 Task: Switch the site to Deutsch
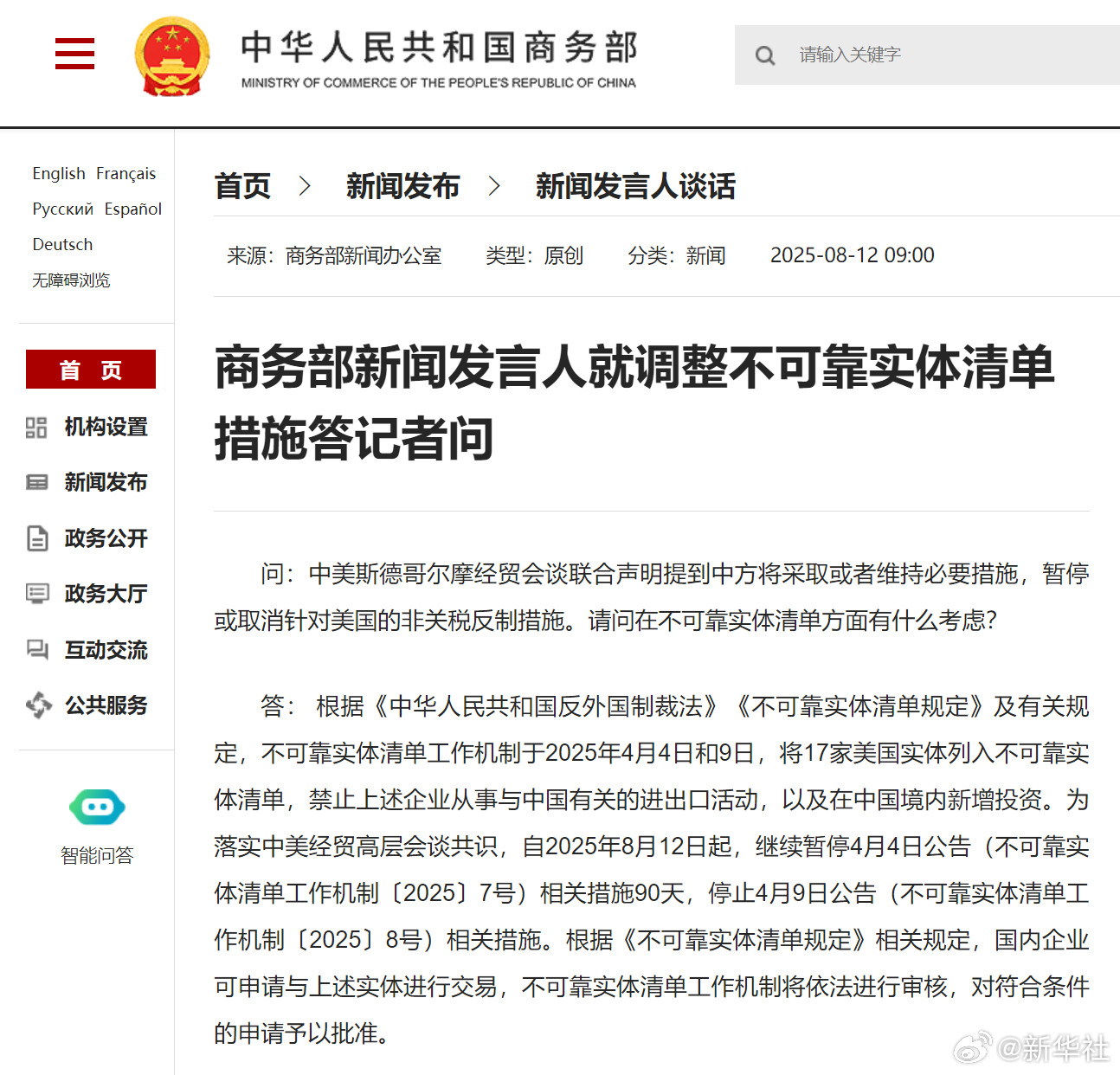coord(62,244)
